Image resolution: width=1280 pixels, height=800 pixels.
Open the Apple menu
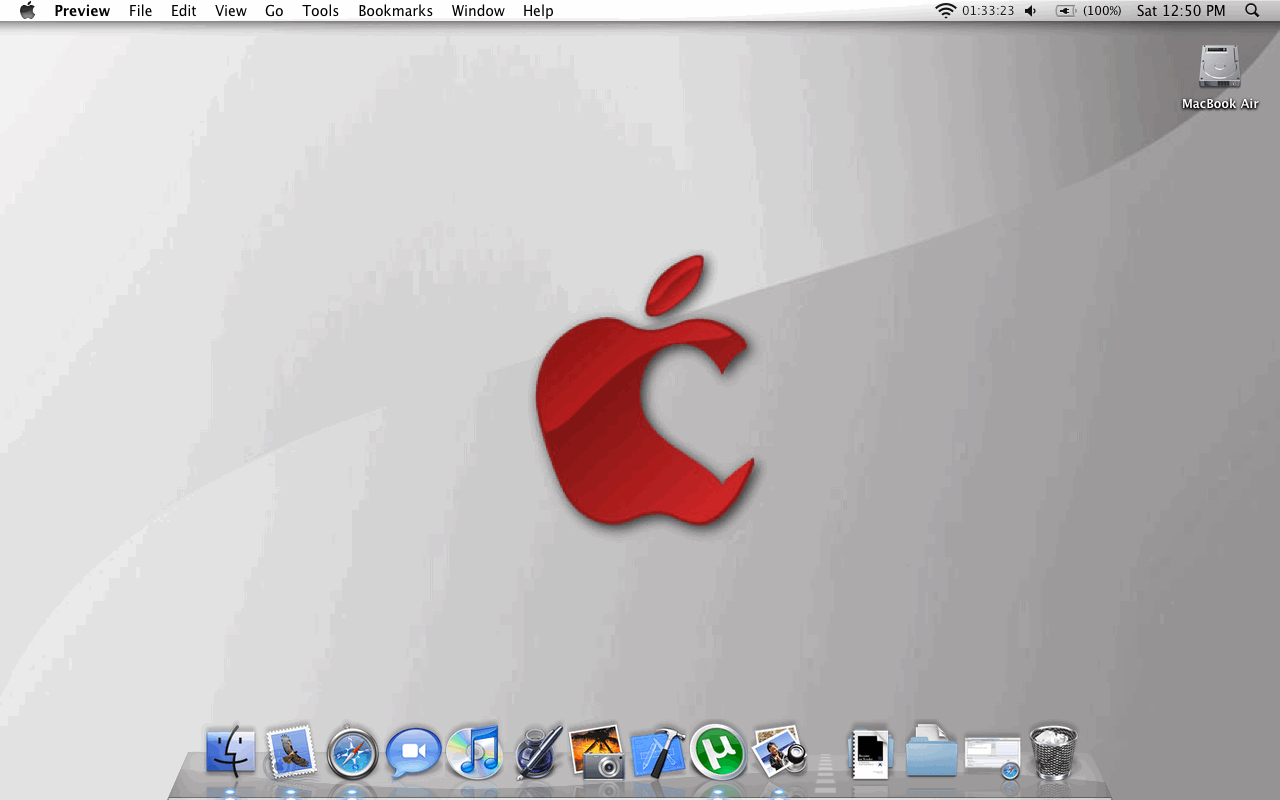(x=27, y=11)
